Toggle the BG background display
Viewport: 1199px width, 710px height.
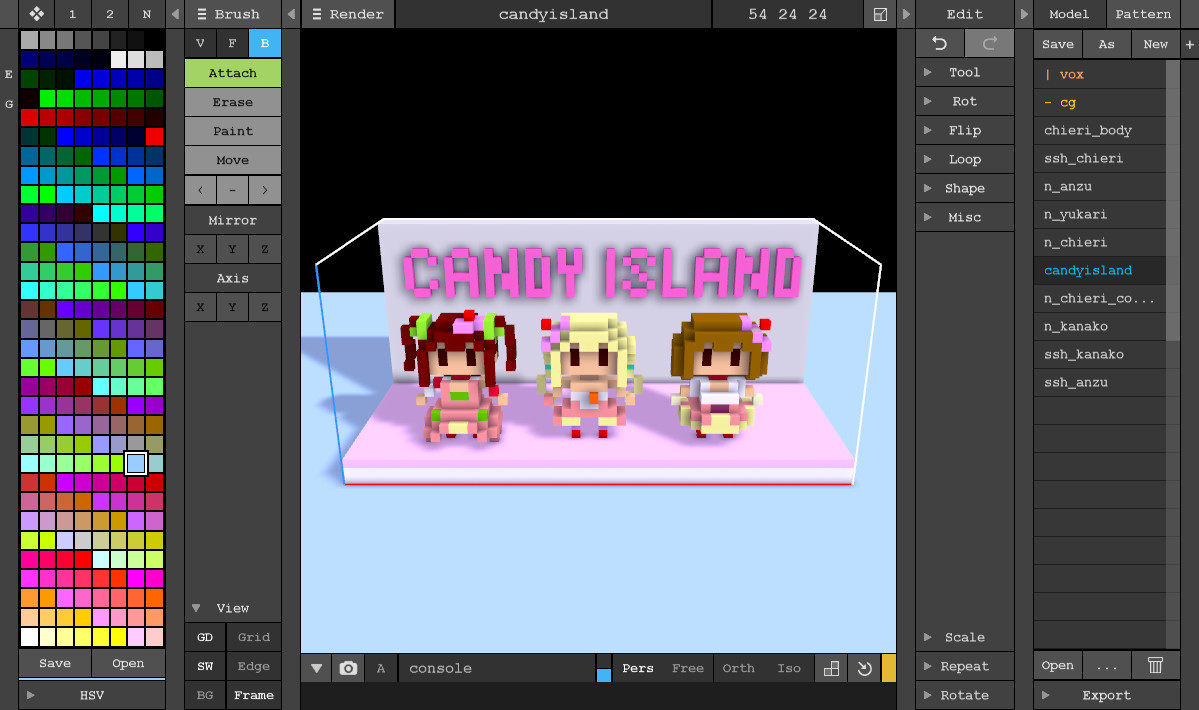(205, 695)
